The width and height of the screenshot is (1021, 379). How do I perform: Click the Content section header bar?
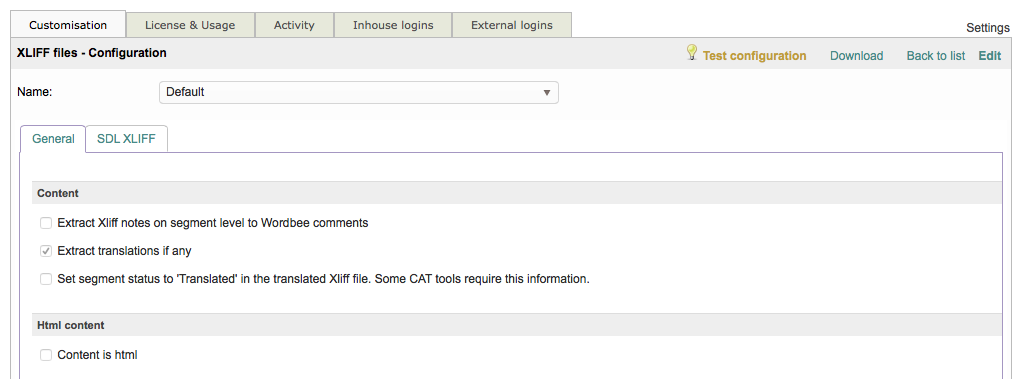(517, 193)
